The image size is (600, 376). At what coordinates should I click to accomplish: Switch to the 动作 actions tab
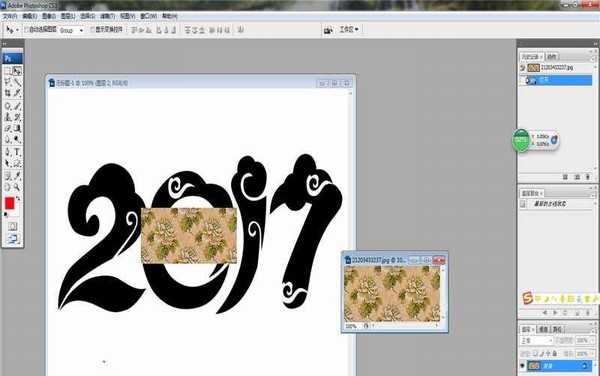click(551, 57)
